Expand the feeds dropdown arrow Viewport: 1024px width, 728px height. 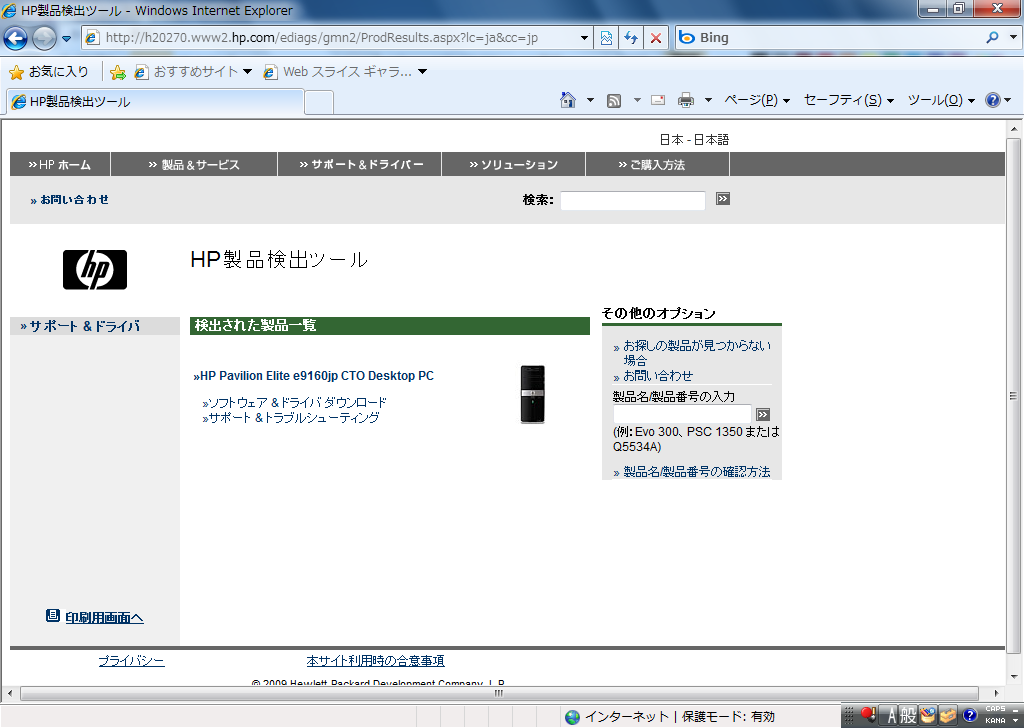coord(637,100)
